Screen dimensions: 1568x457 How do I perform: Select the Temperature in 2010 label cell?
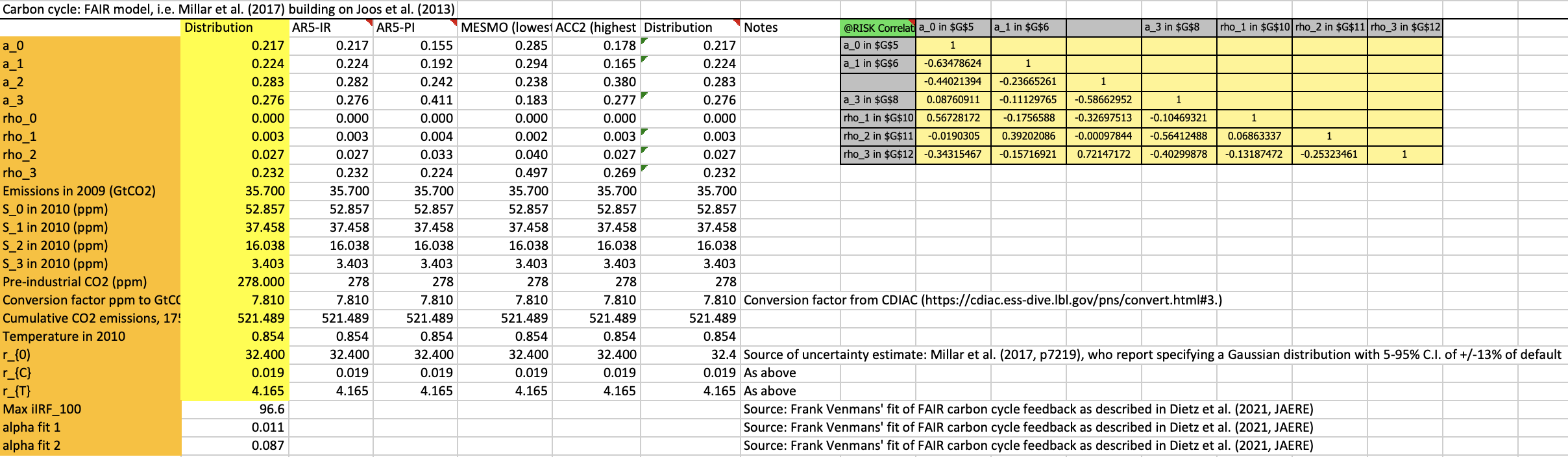64,336
